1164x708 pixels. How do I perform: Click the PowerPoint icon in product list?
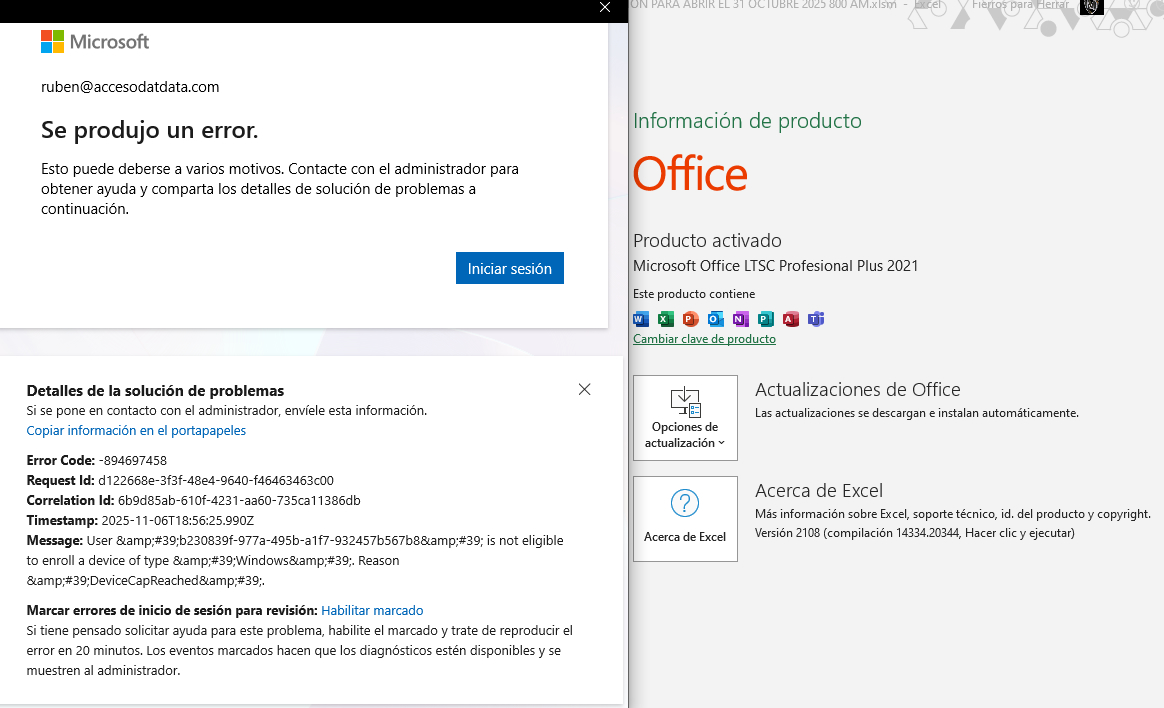point(691,319)
